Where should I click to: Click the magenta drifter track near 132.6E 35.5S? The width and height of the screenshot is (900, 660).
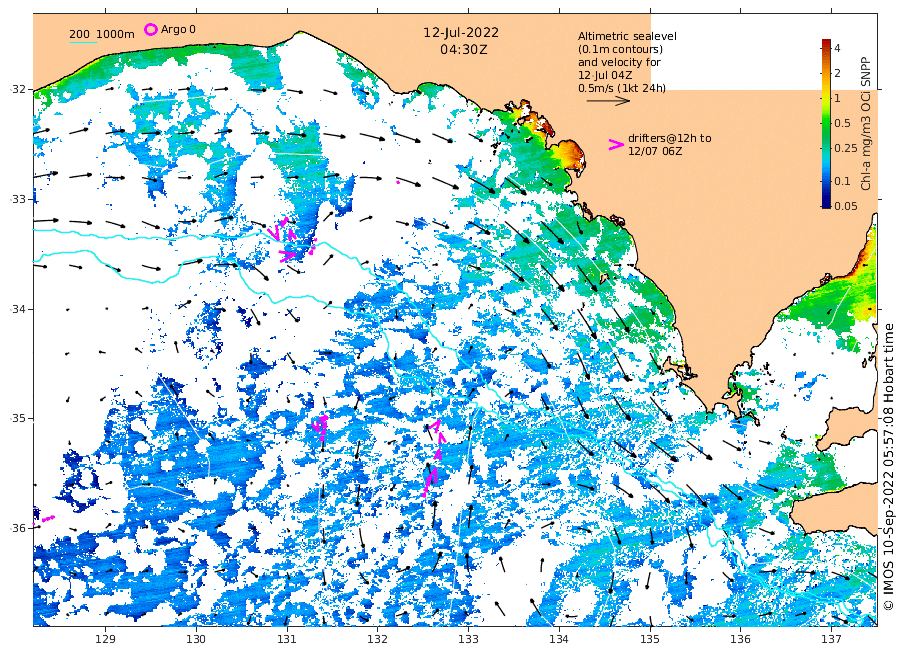pyautogui.click(x=433, y=458)
